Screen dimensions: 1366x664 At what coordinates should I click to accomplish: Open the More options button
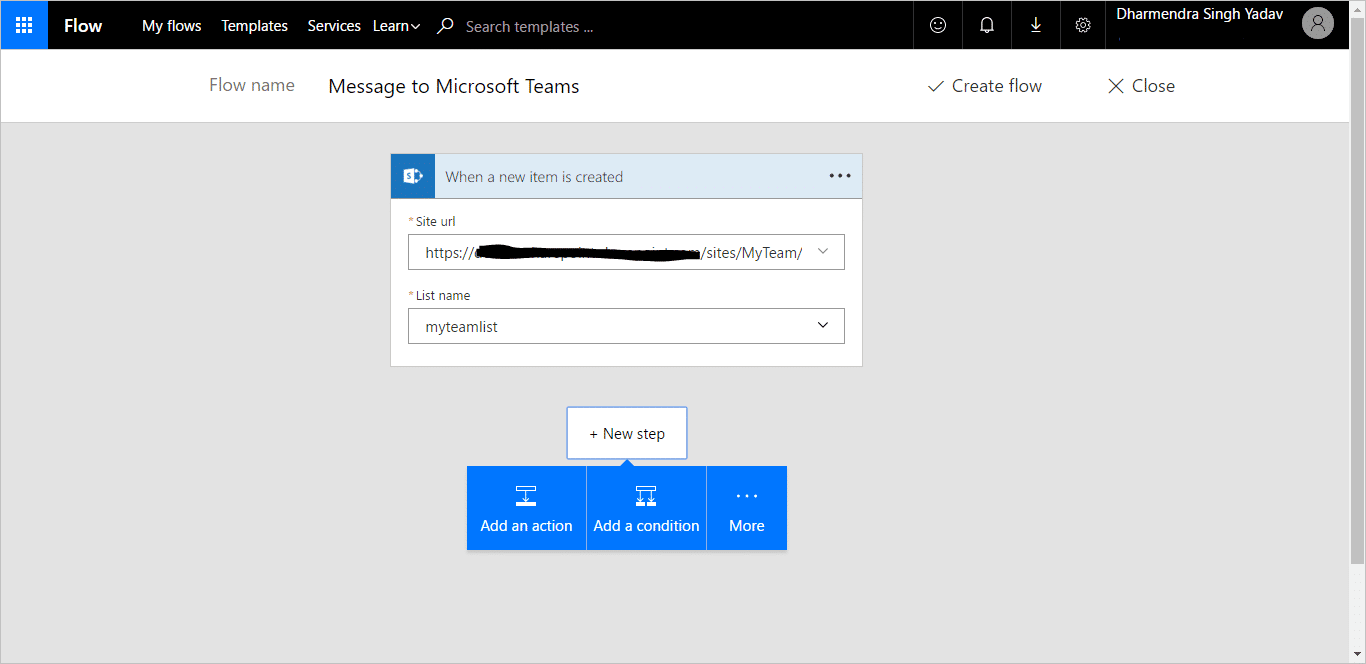click(x=747, y=508)
